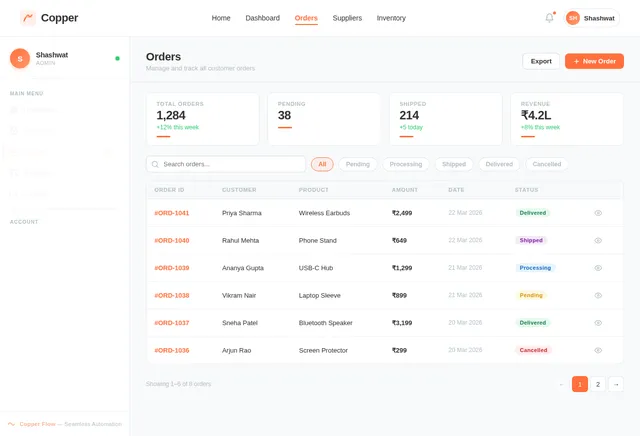640x436 pixels.
Task: Go to the next page arrow
Action: pyautogui.click(x=616, y=384)
